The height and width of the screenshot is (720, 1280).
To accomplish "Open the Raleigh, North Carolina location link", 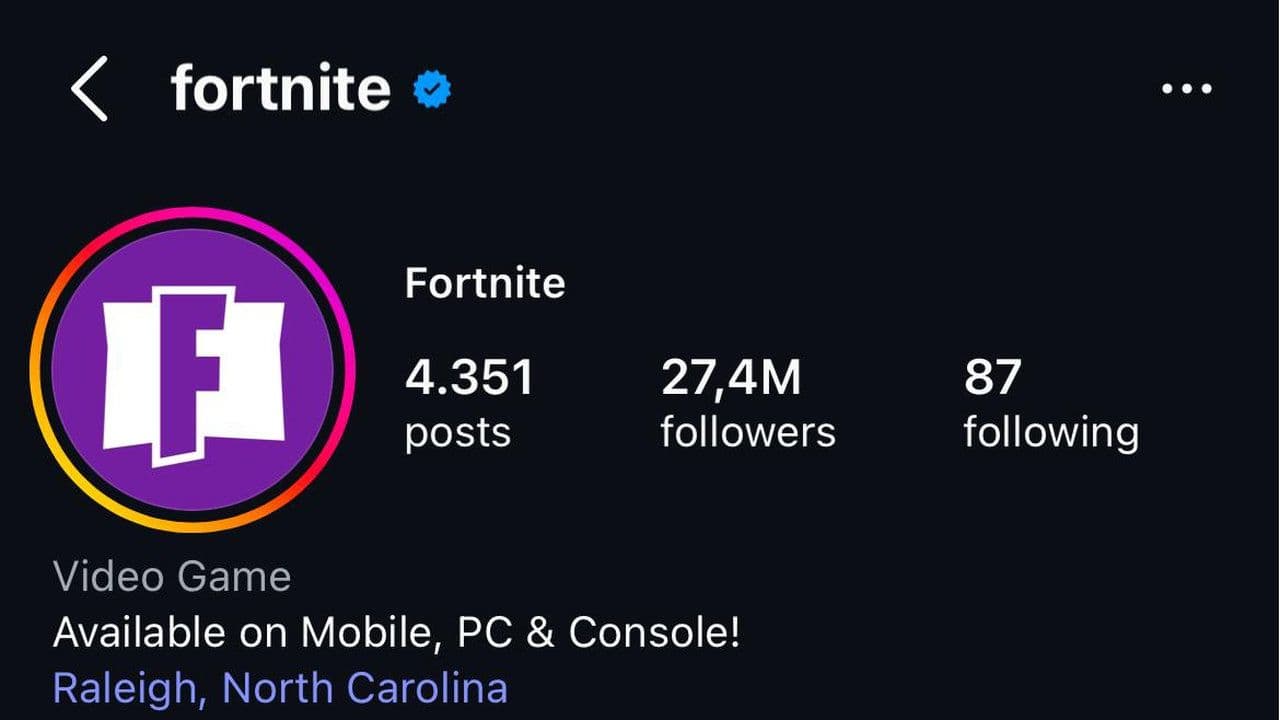I will point(280,688).
